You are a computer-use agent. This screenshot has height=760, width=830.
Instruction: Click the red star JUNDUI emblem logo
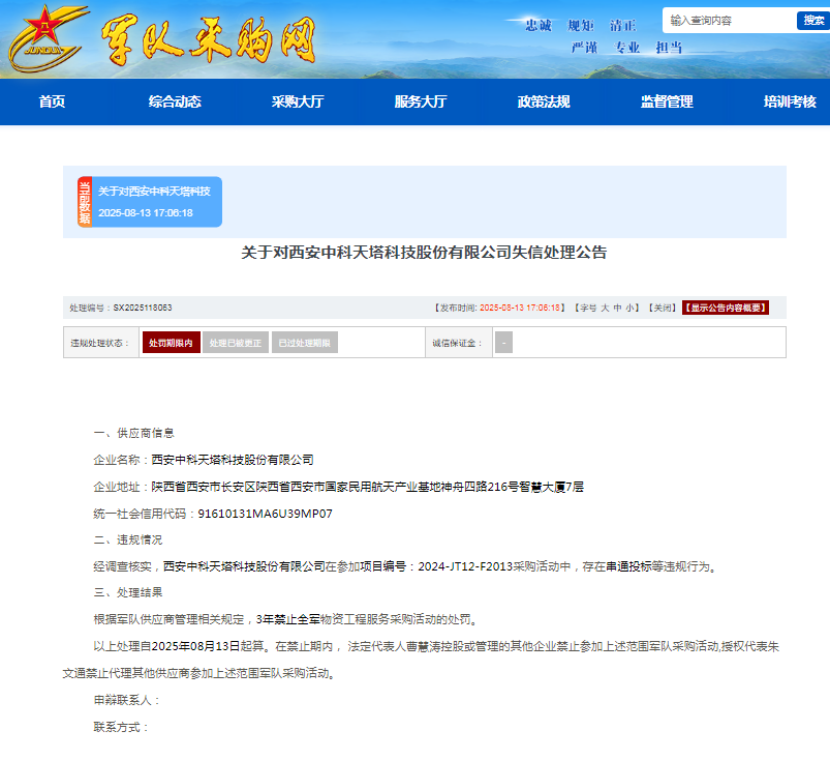(47, 39)
